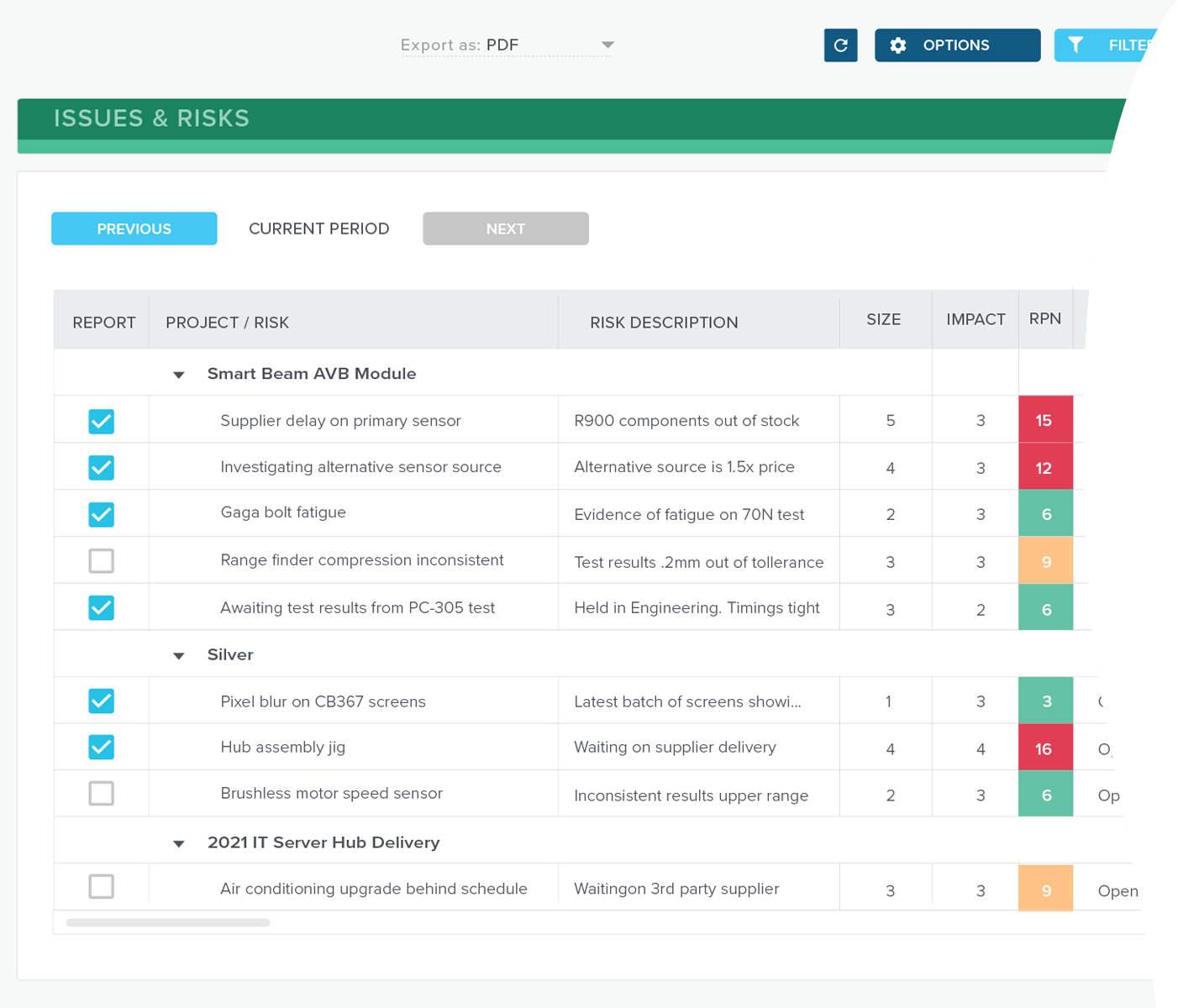
Task: Click the horizontal scrollbar below the table
Action: pyautogui.click(x=168, y=922)
